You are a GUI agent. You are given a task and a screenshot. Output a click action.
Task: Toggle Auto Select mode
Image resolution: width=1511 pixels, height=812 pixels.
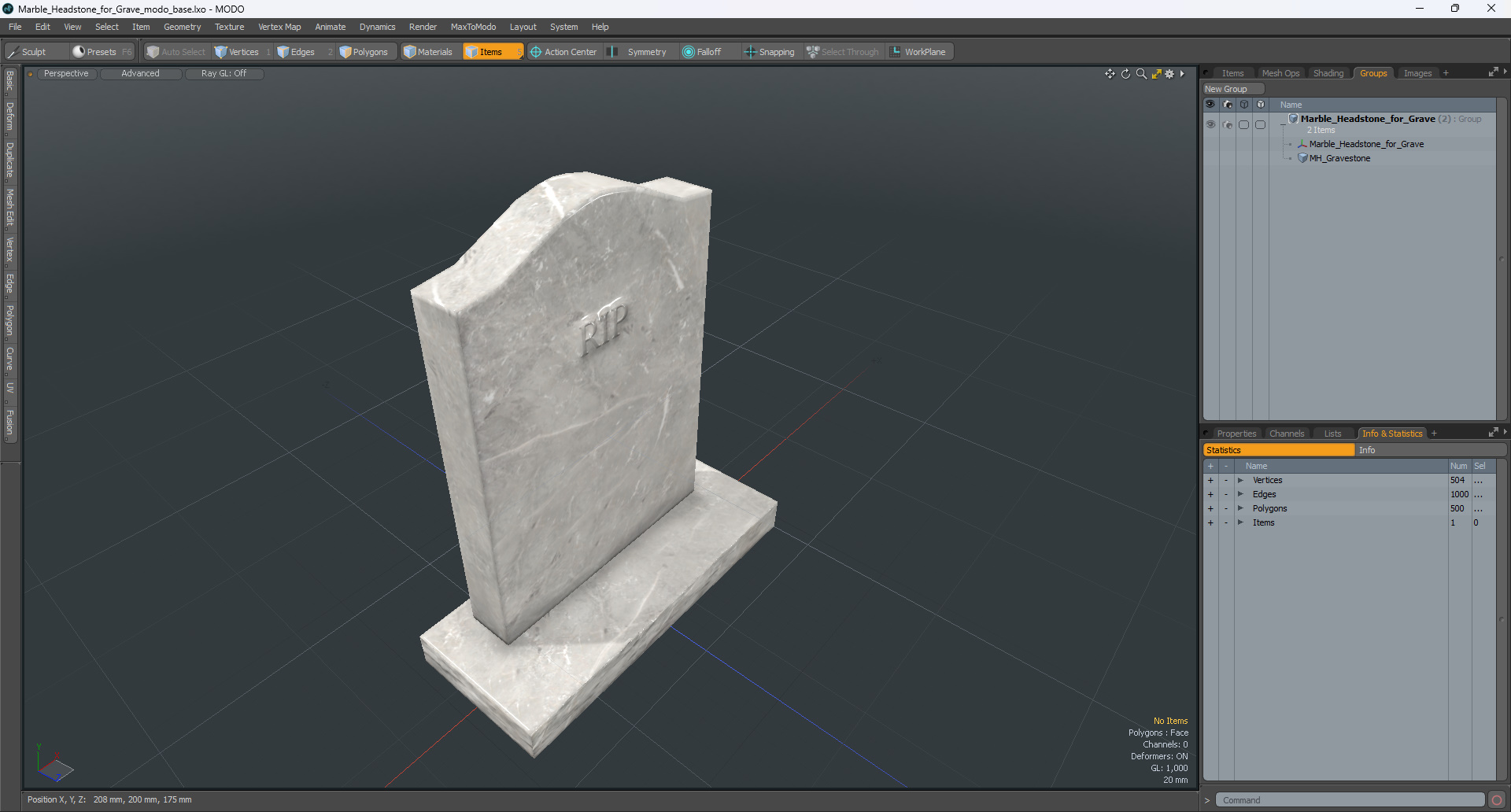(176, 52)
